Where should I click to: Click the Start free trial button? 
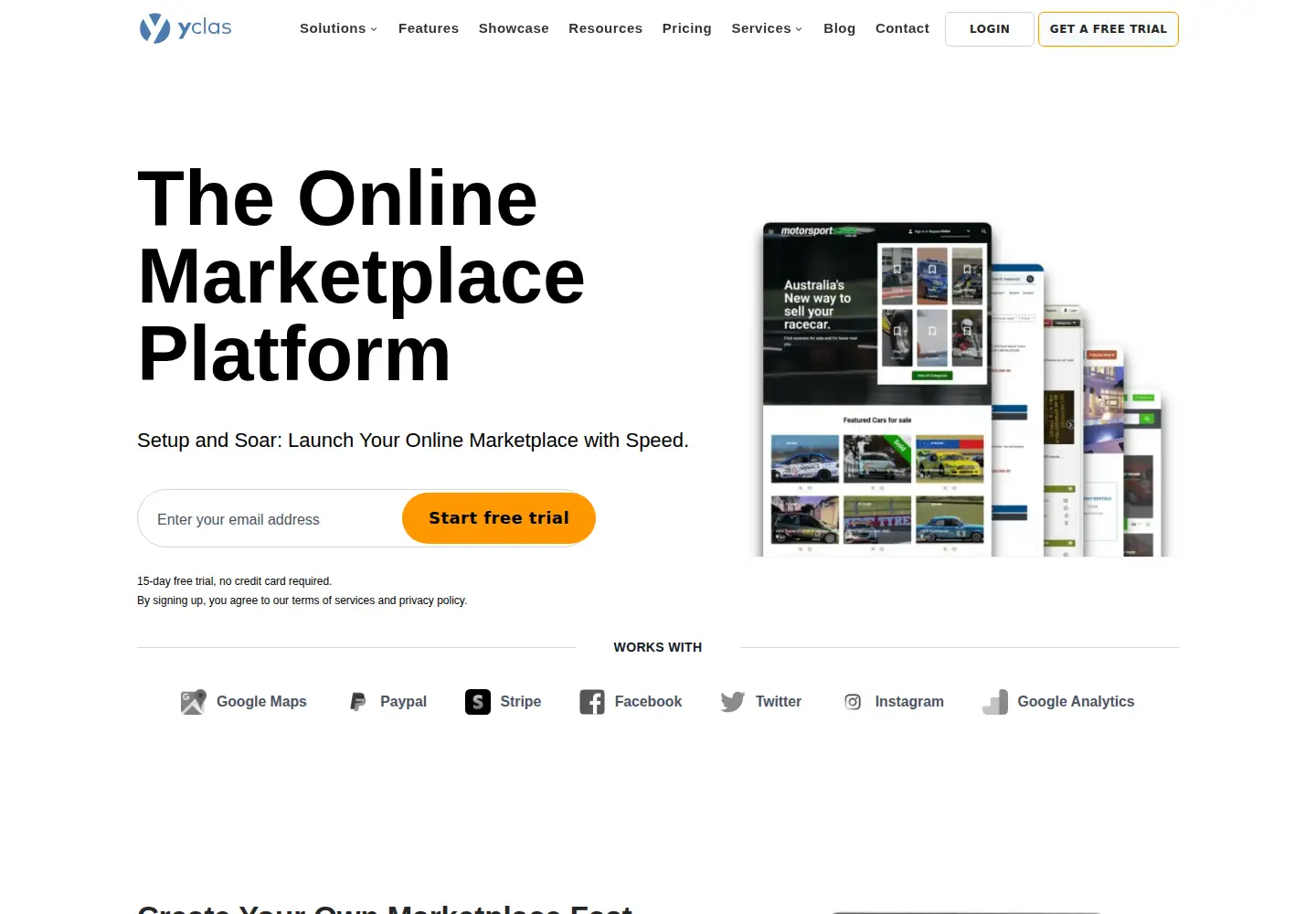(499, 518)
